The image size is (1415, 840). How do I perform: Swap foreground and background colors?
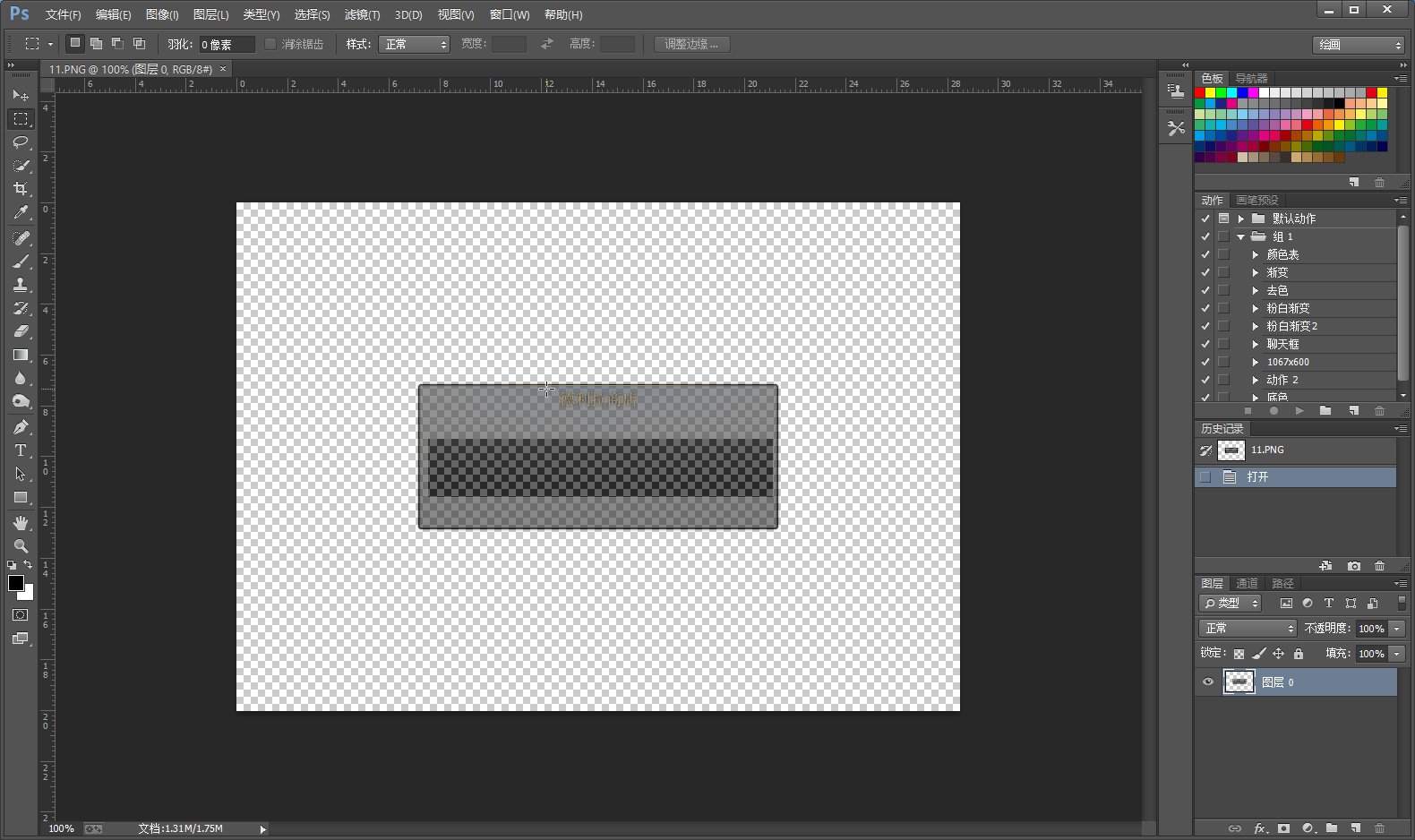coord(28,564)
